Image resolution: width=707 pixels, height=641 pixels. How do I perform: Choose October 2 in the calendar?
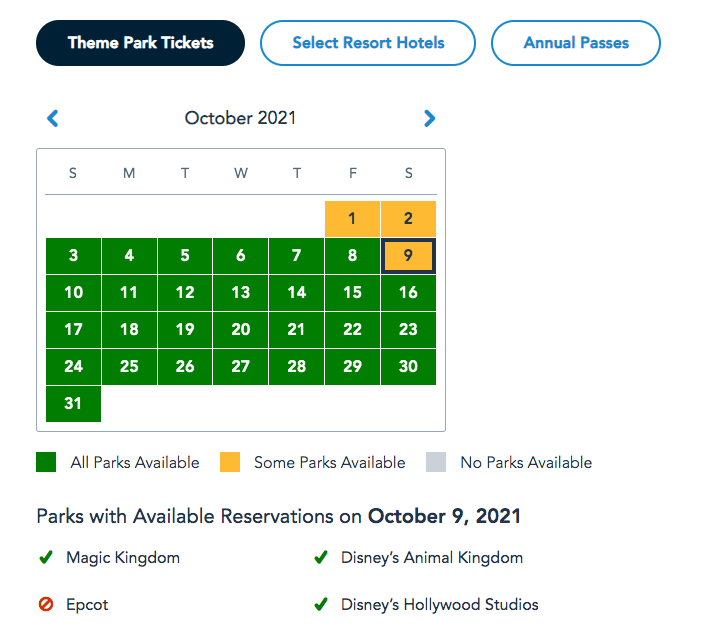point(408,219)
